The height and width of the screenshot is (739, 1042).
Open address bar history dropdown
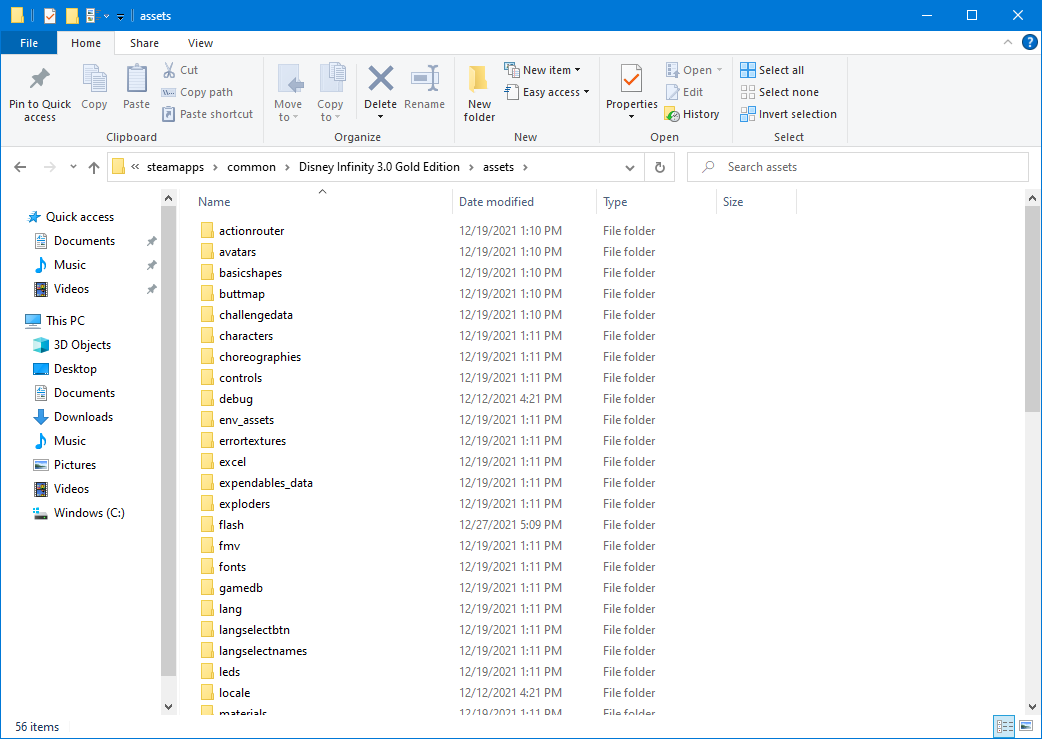[x=630, y=167]
